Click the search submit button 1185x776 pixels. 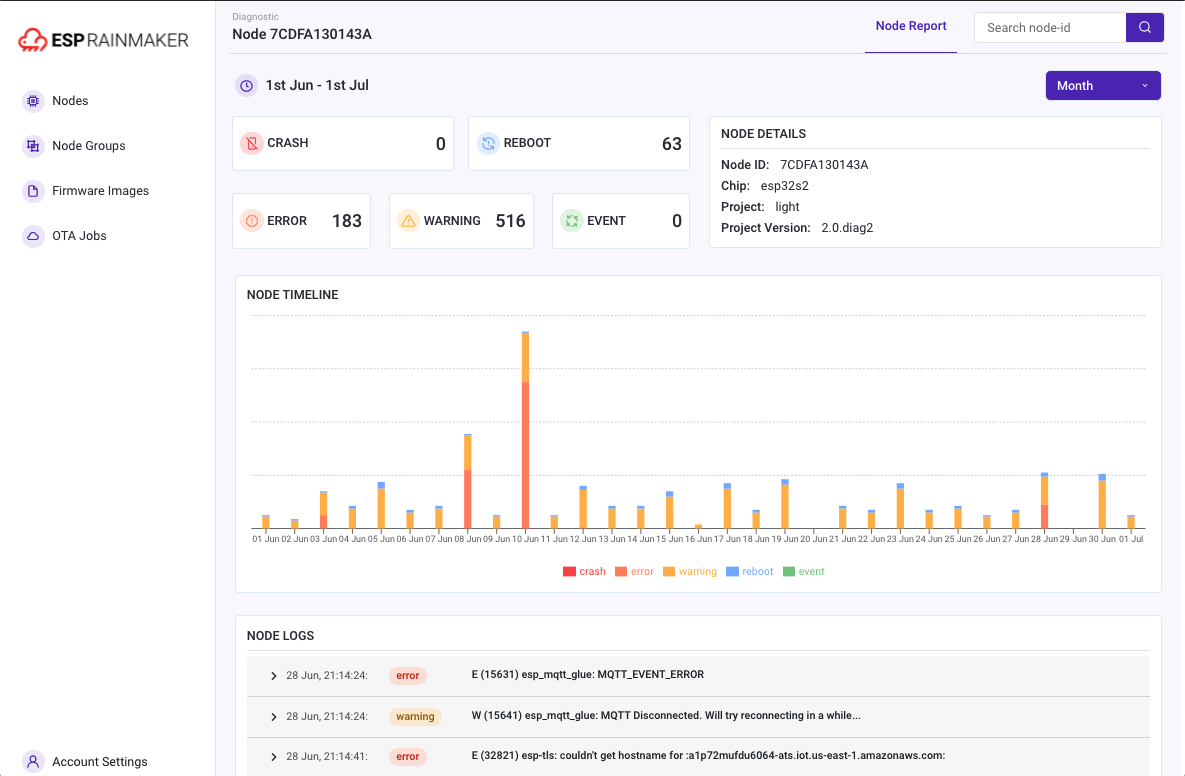(x=1144, y=27)
